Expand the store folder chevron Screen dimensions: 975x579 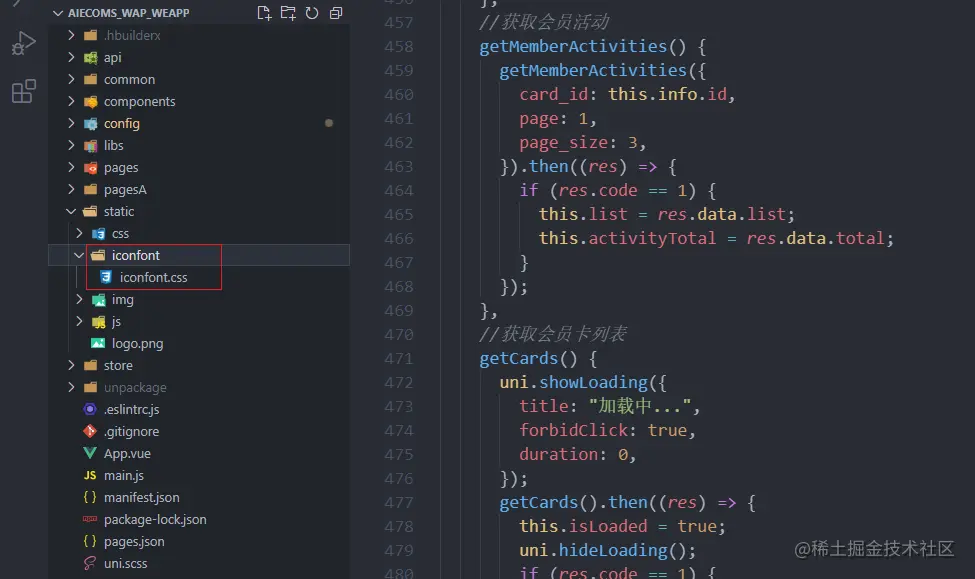pos(71,365)
